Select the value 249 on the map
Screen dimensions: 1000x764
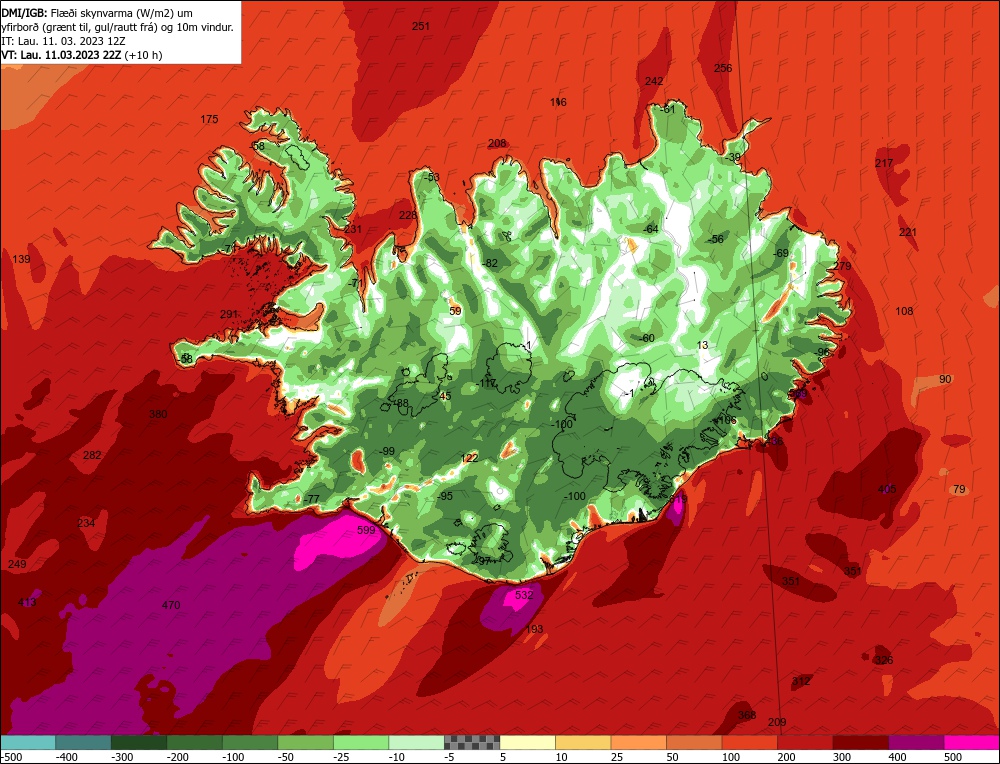[x=17, y=564]
